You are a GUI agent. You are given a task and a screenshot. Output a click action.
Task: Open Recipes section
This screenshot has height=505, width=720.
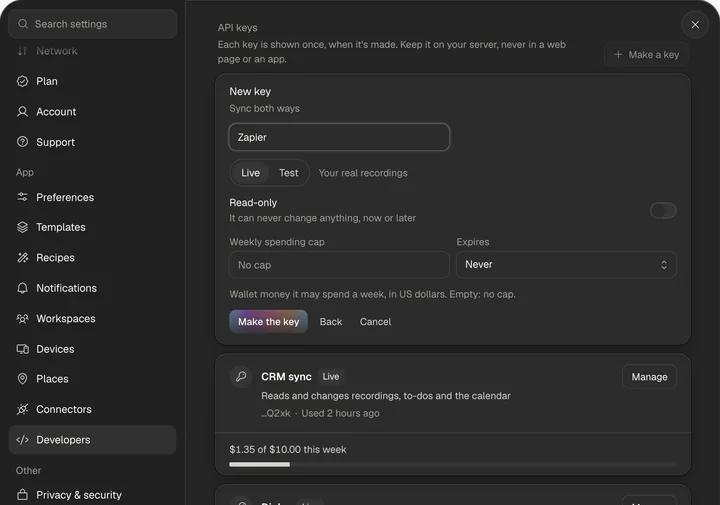pyautogui.click(x=92, y=258)
